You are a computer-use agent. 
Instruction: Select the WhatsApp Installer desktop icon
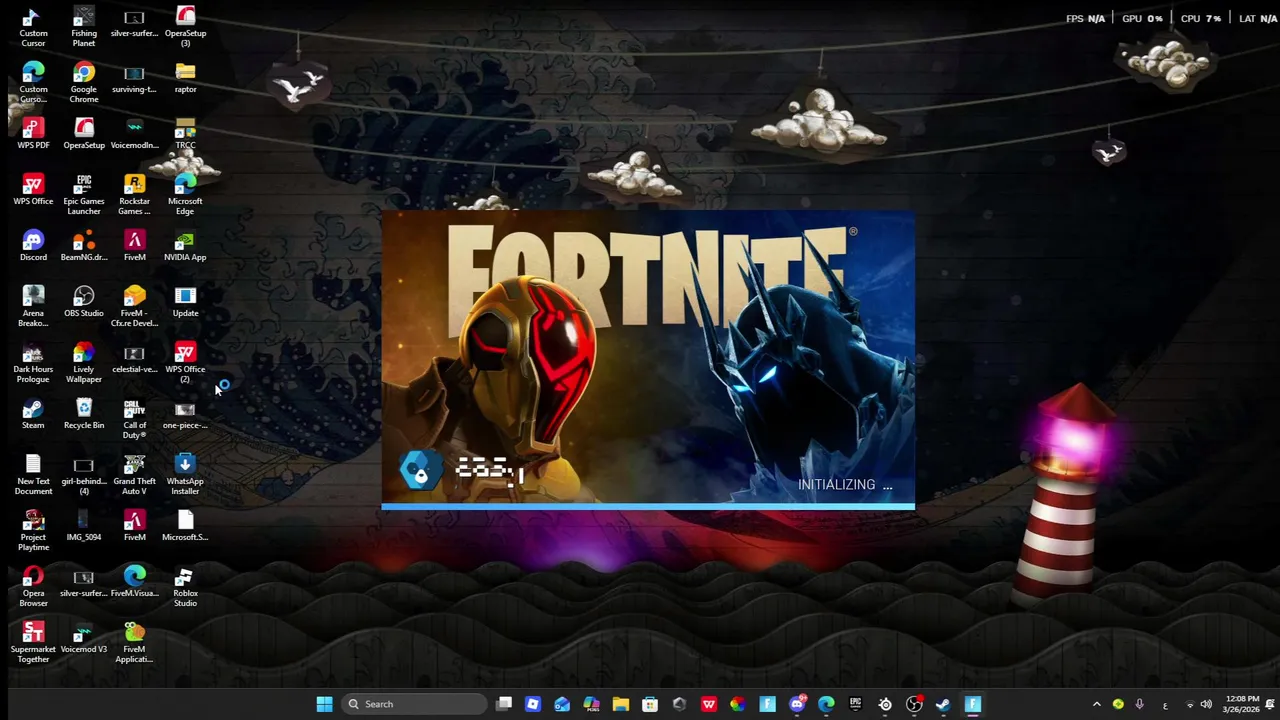pyautogui.click(x=185, y=475)
